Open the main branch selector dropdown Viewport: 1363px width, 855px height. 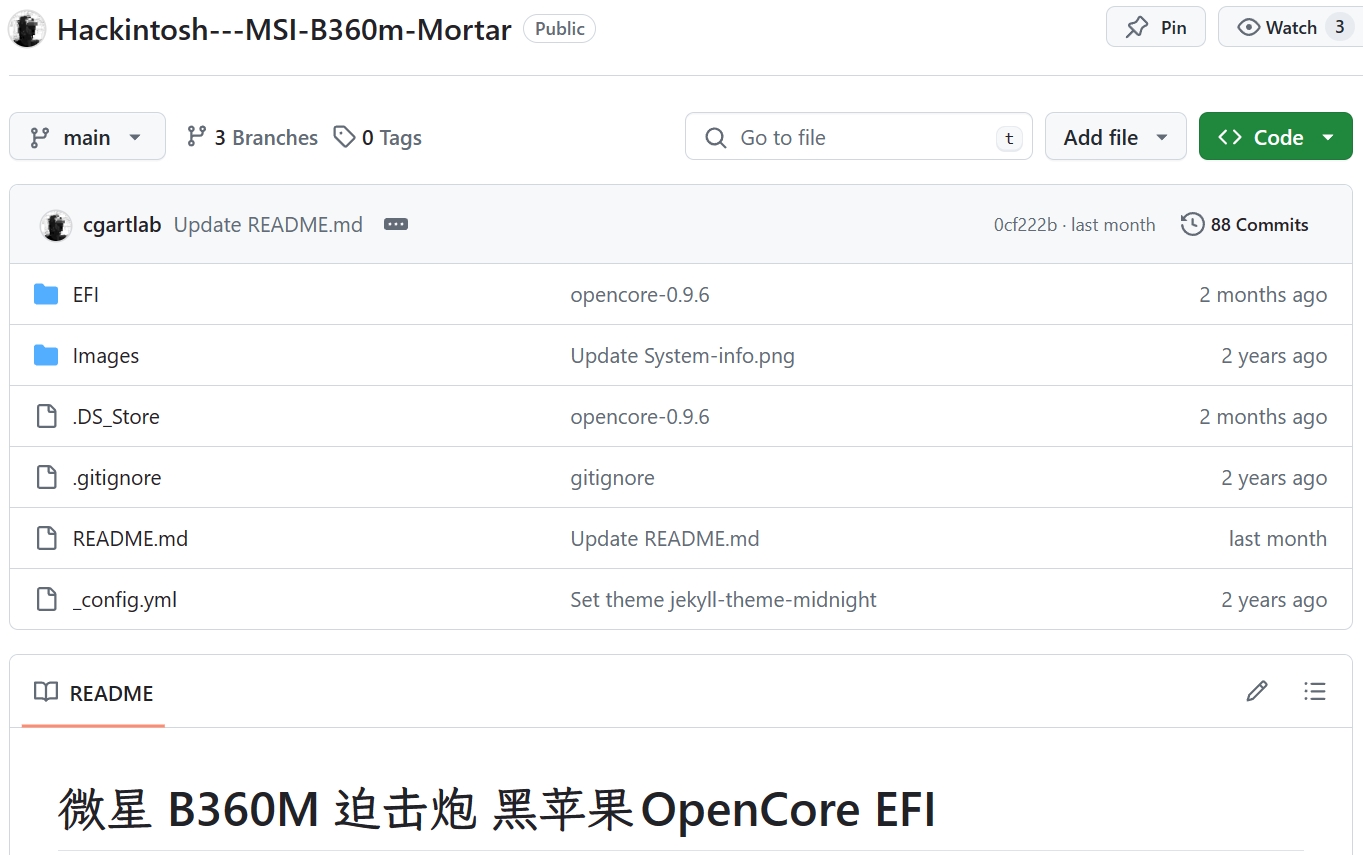87,137
